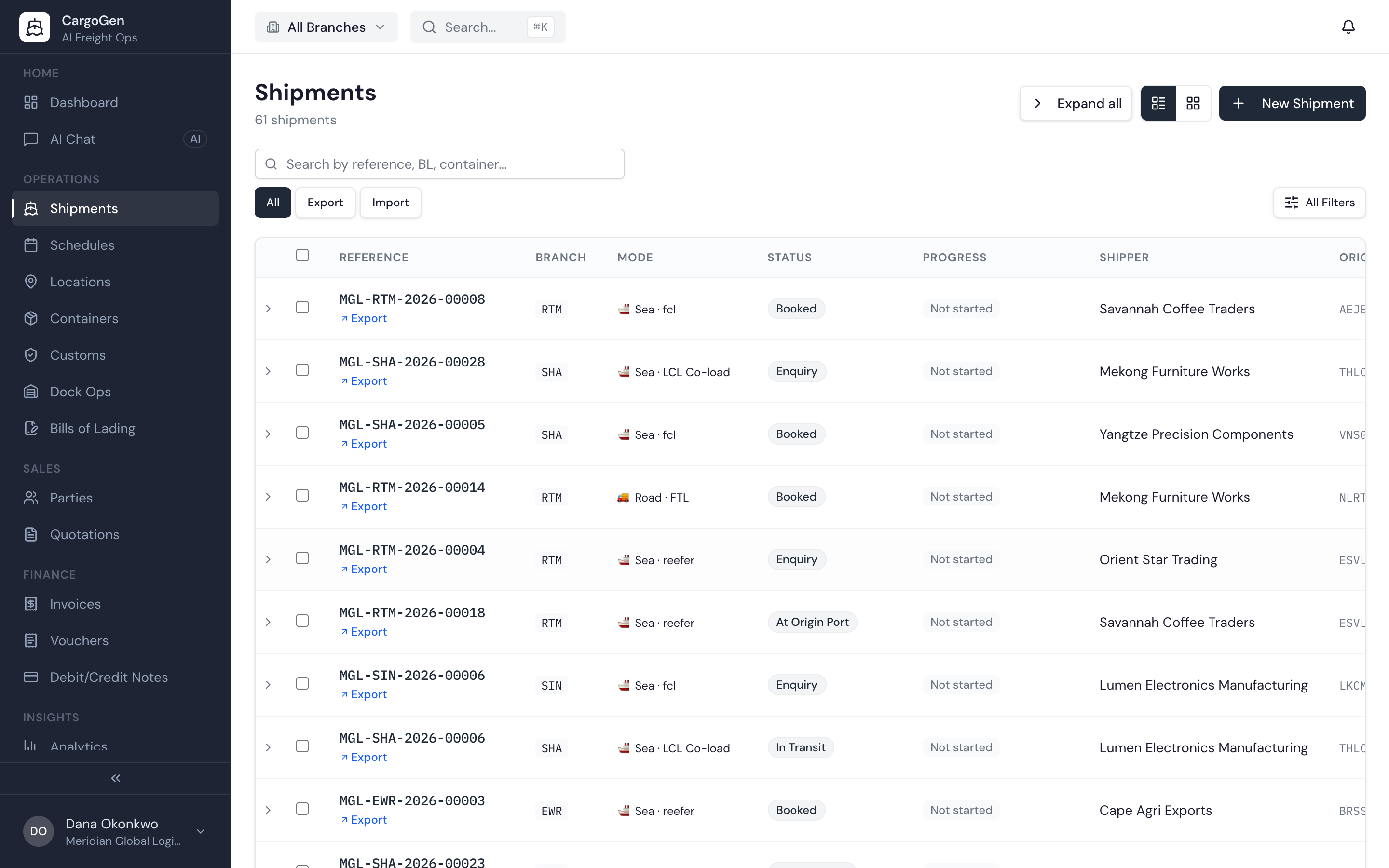Image resolution: width=1389 pixels, height=868 pixels.
Task: Open AI Chat in sidebar
Action: pos(115,139)
